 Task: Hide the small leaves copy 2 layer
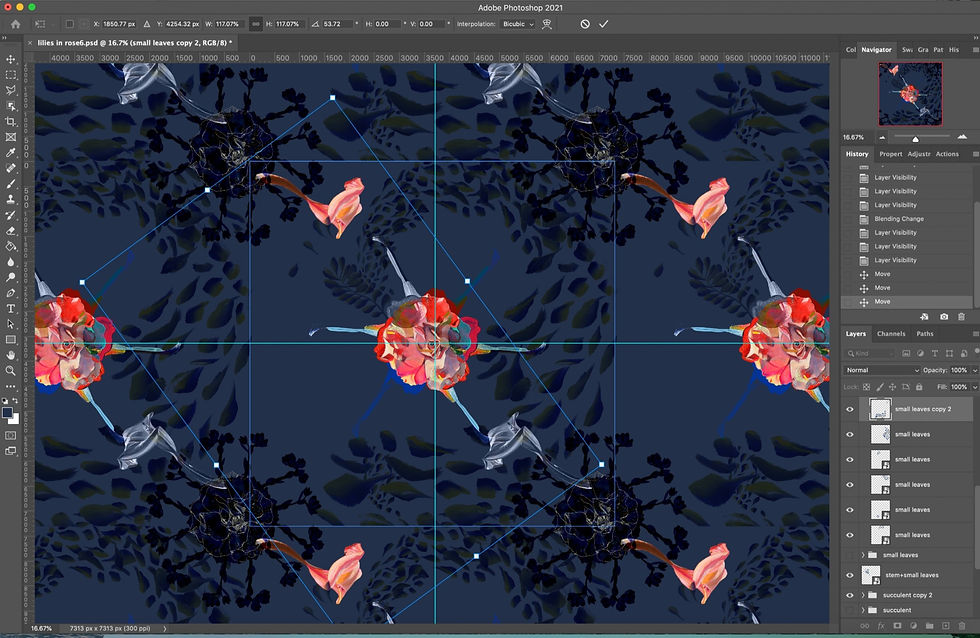tap(850, 409)
